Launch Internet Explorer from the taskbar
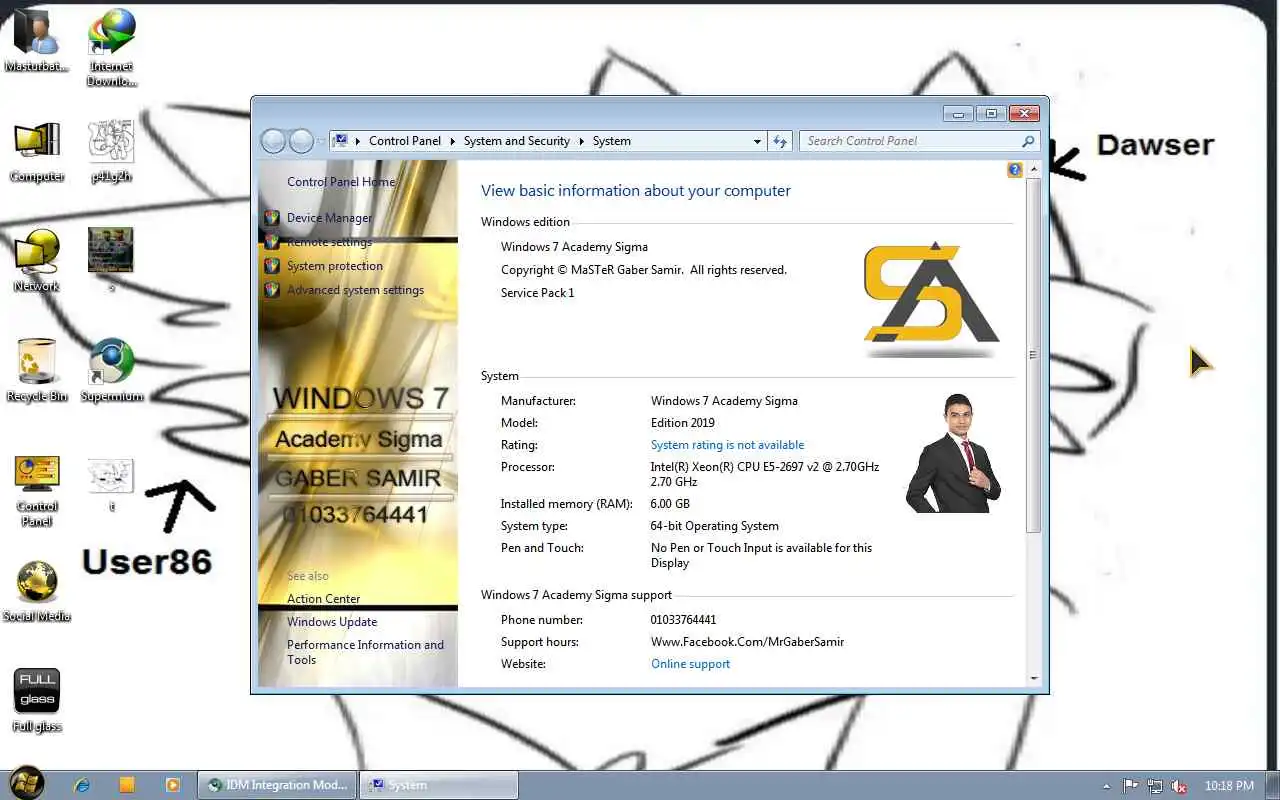Image resolution: width=1280 pixels, height=800 pixels. click(x=82, y=785)
